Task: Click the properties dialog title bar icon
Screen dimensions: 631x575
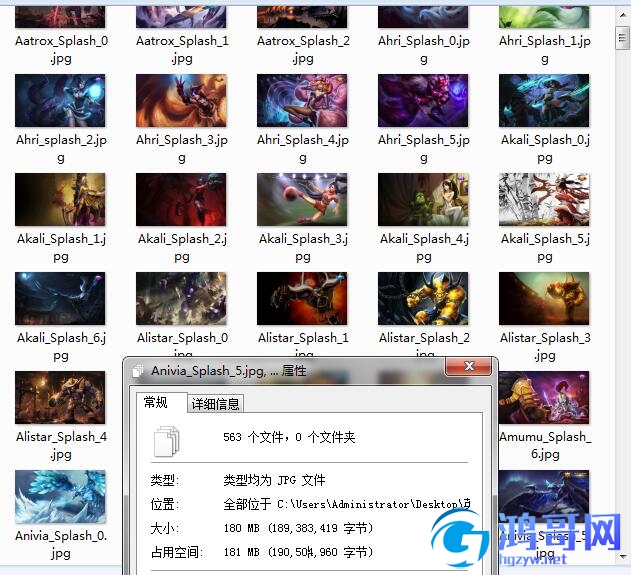Action: click(x=138, y=371)
